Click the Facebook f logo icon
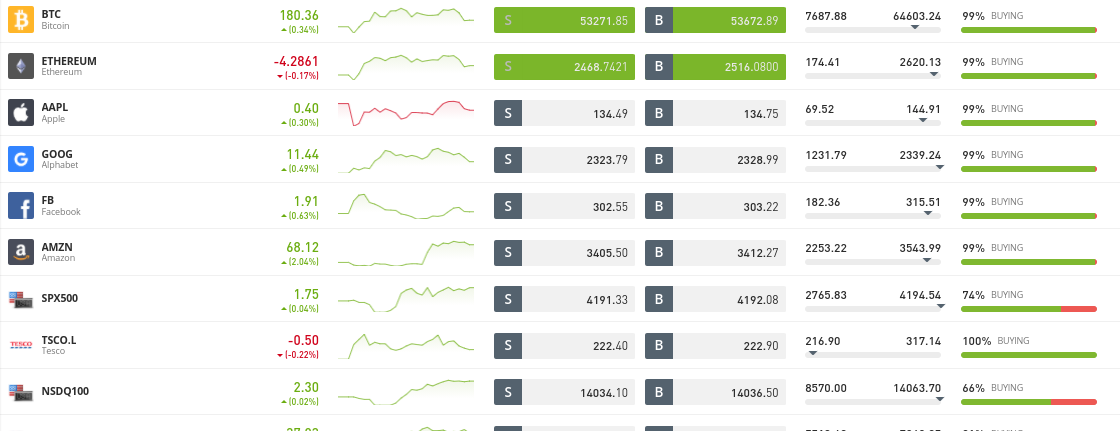This screenshot has height=431, width=1120. point(21,206)
